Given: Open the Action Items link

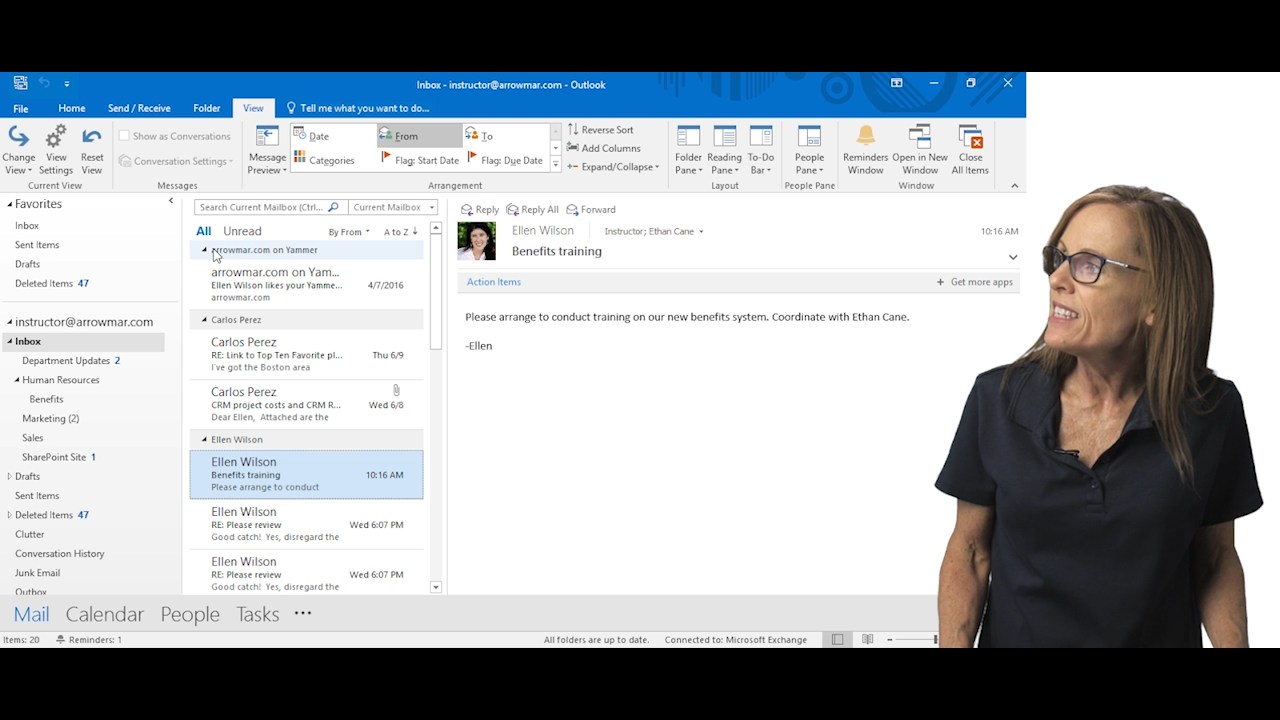Looking at the screenshot, I should tap(494, 282).
